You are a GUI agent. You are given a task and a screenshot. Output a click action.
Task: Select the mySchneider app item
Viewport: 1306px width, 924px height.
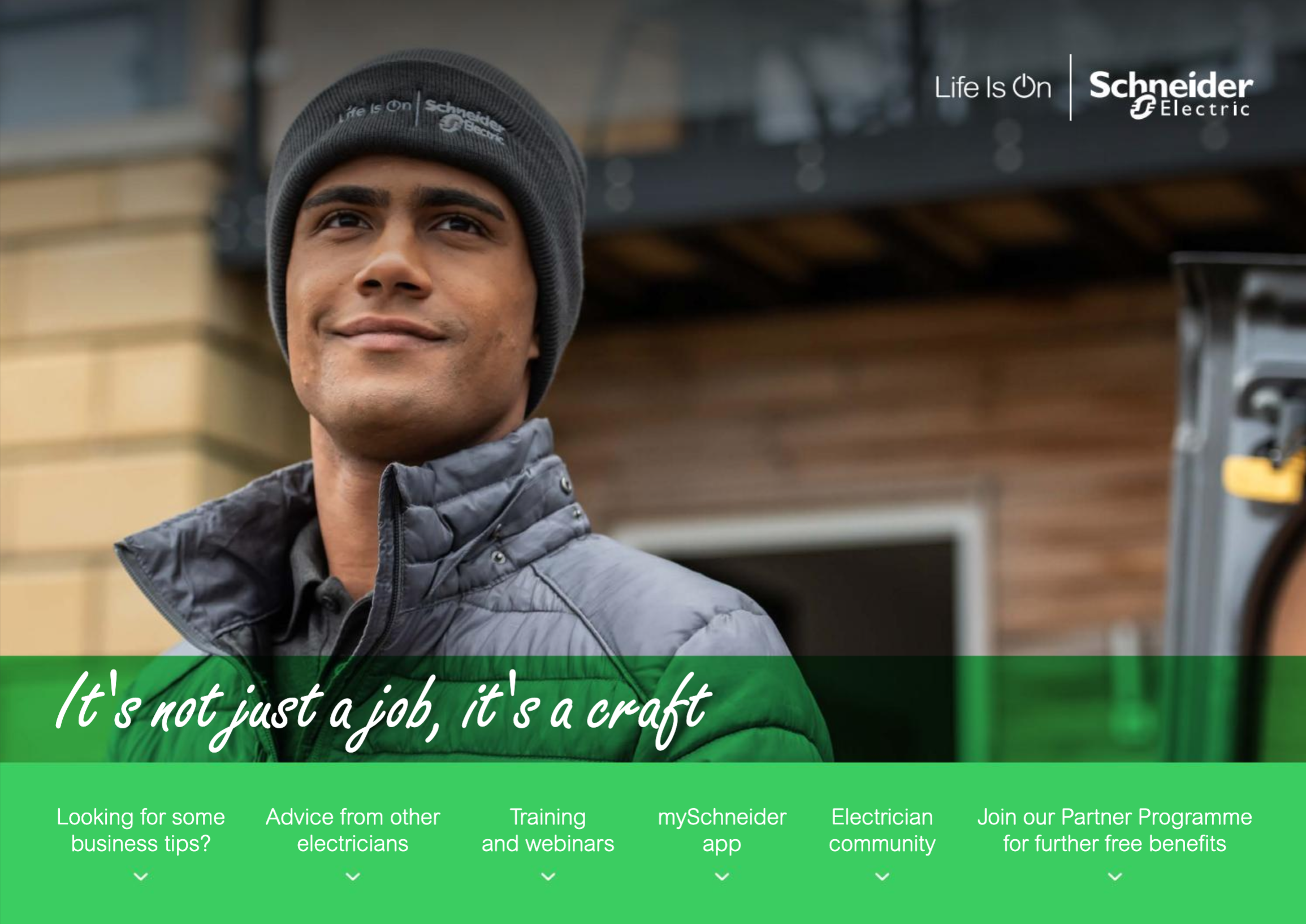click(x=722, y=830)
